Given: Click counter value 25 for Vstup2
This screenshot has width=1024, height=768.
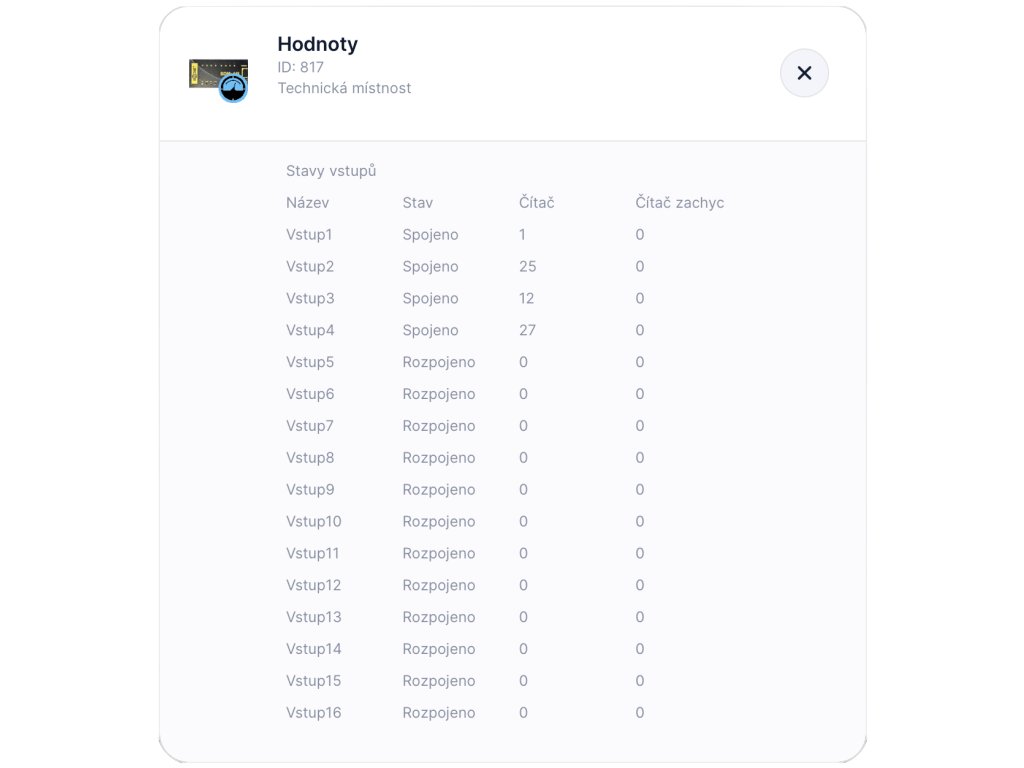Looking at the screenshot, I should pyautogui.click(x=528, y=267).
